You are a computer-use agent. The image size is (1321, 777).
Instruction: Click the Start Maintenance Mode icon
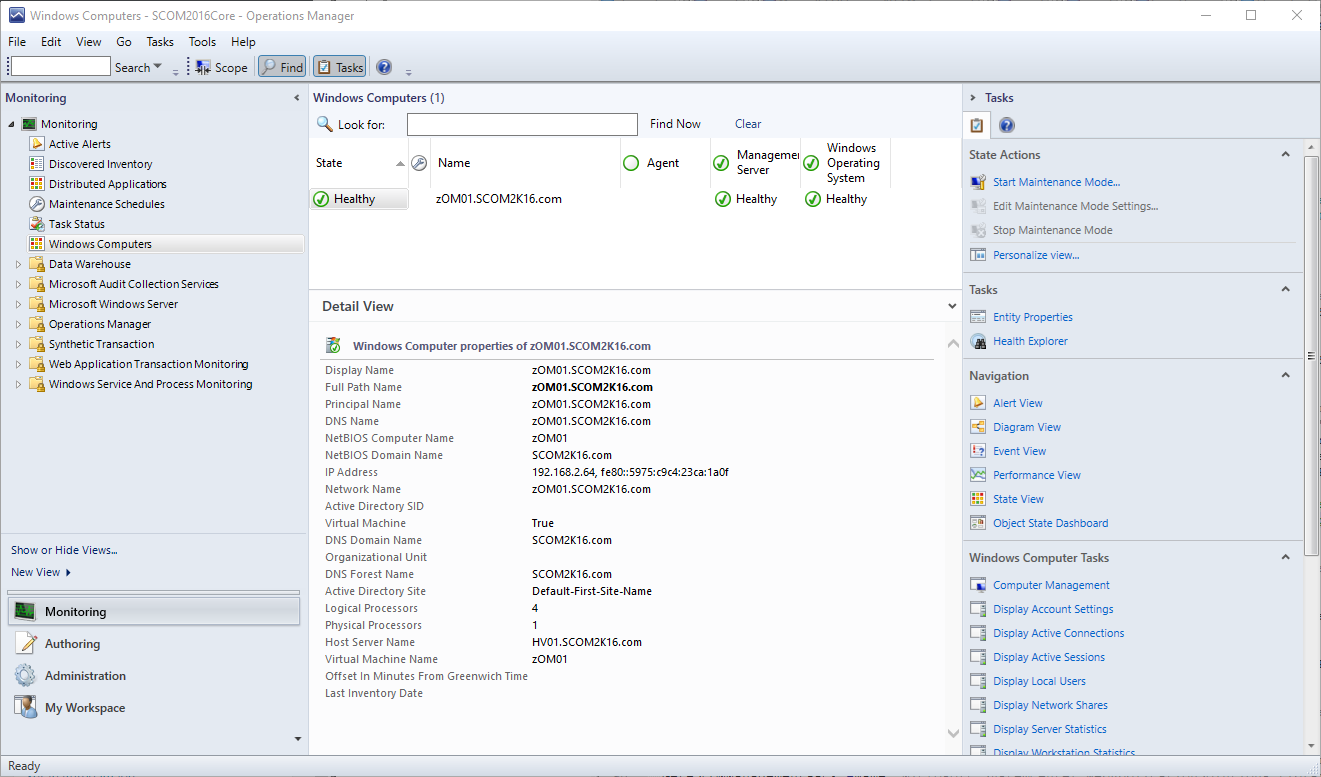pos(978,182)
